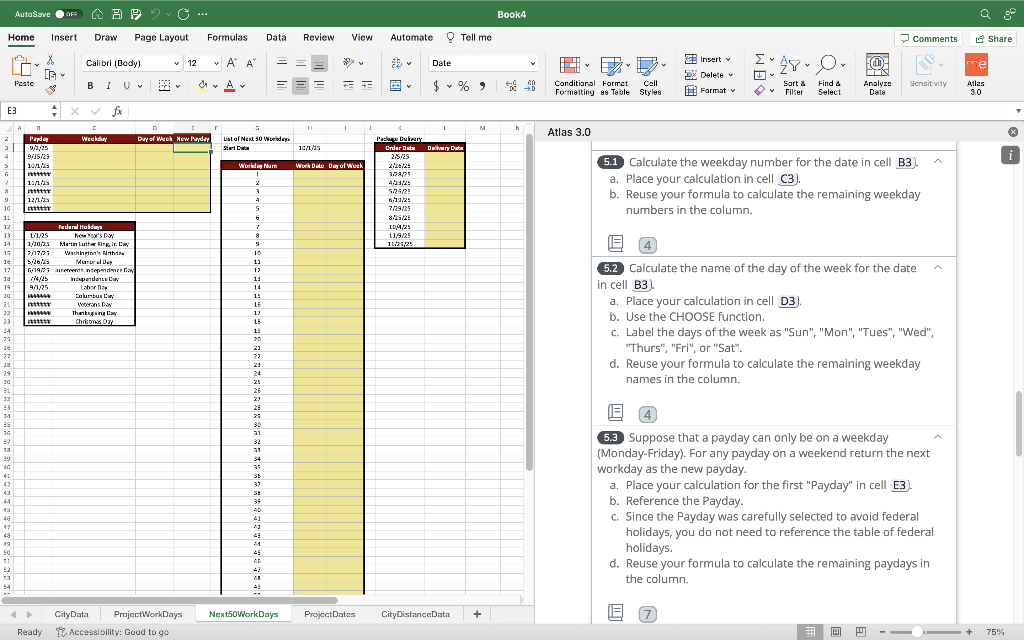Add a new sheet with plus button

coord(477,614)
